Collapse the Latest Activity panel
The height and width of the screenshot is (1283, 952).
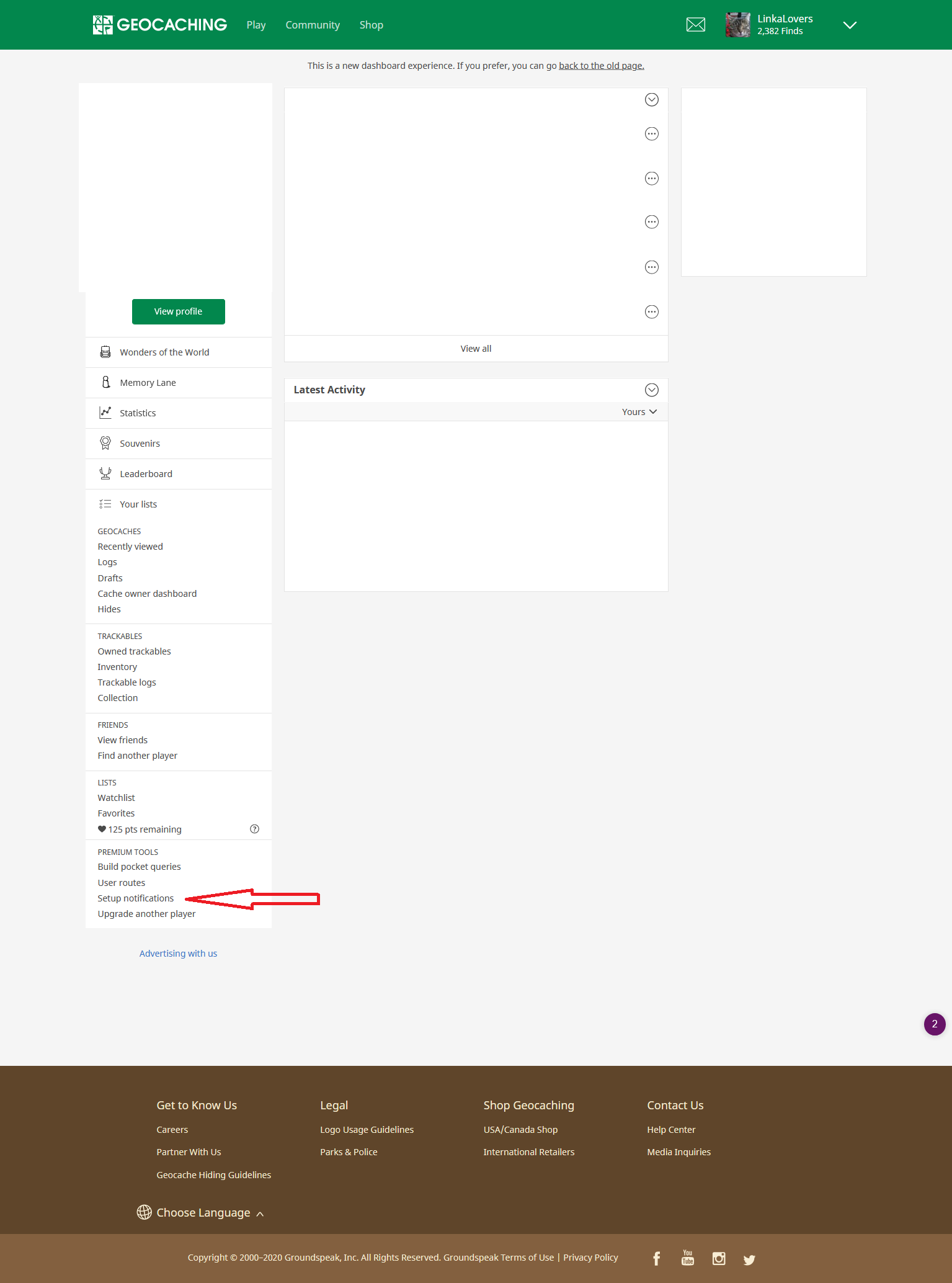[651, 390]
